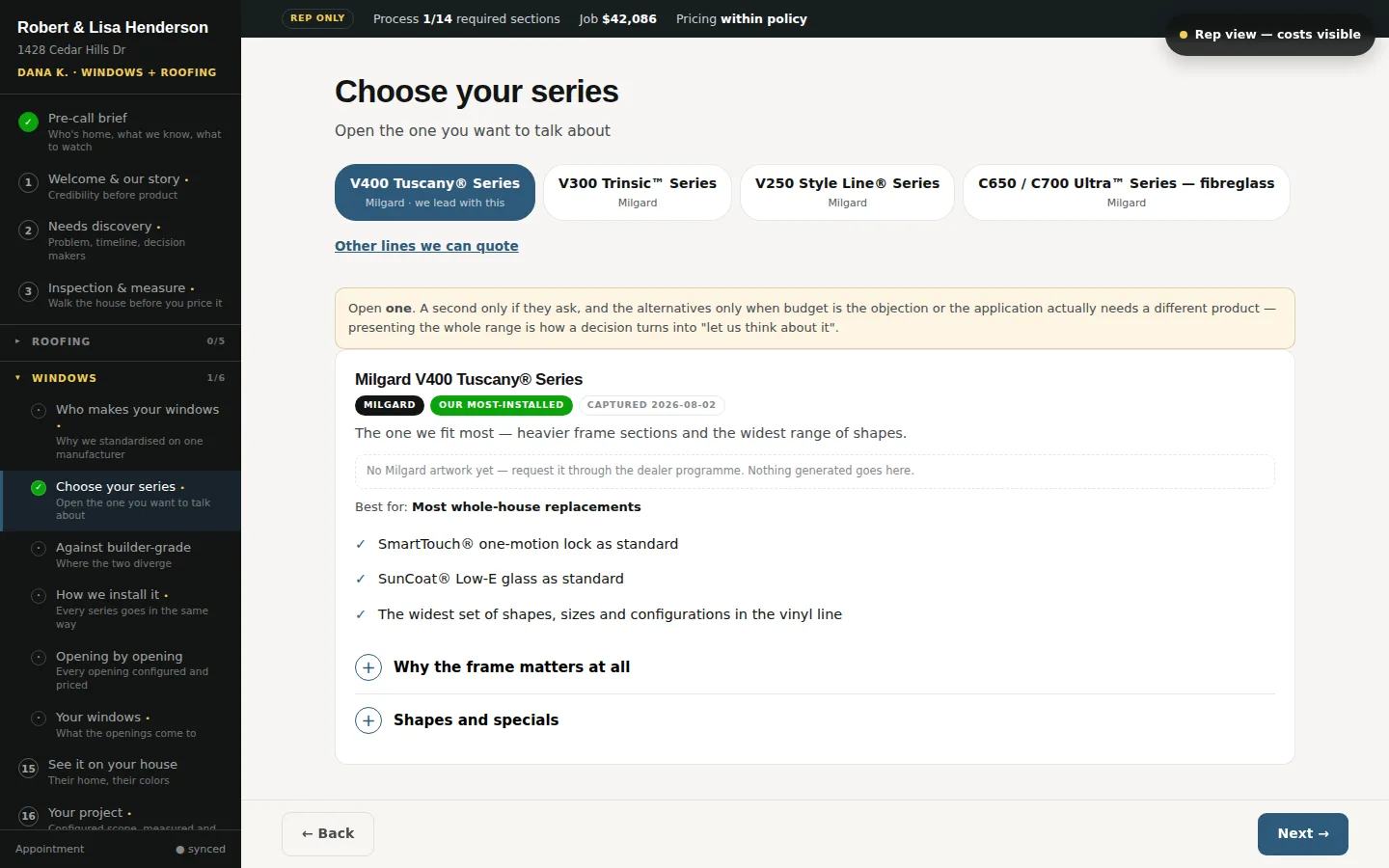Select the V300 Trinsic Series tab

[638, 192]
